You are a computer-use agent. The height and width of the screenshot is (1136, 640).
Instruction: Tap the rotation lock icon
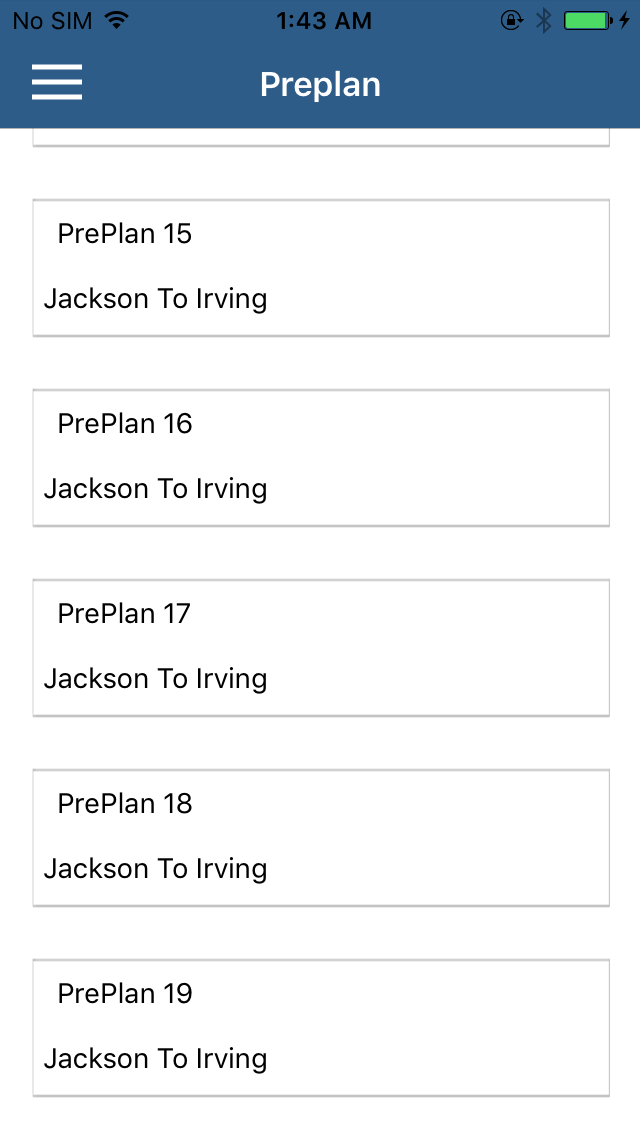pos(511,20)
